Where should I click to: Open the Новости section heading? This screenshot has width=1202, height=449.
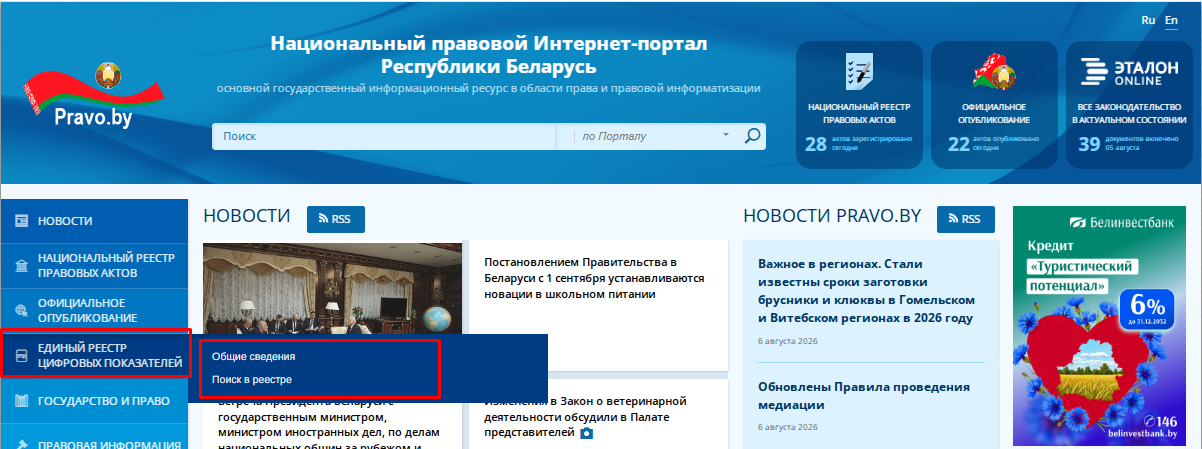pyautogui.click(x=247, y=216)
